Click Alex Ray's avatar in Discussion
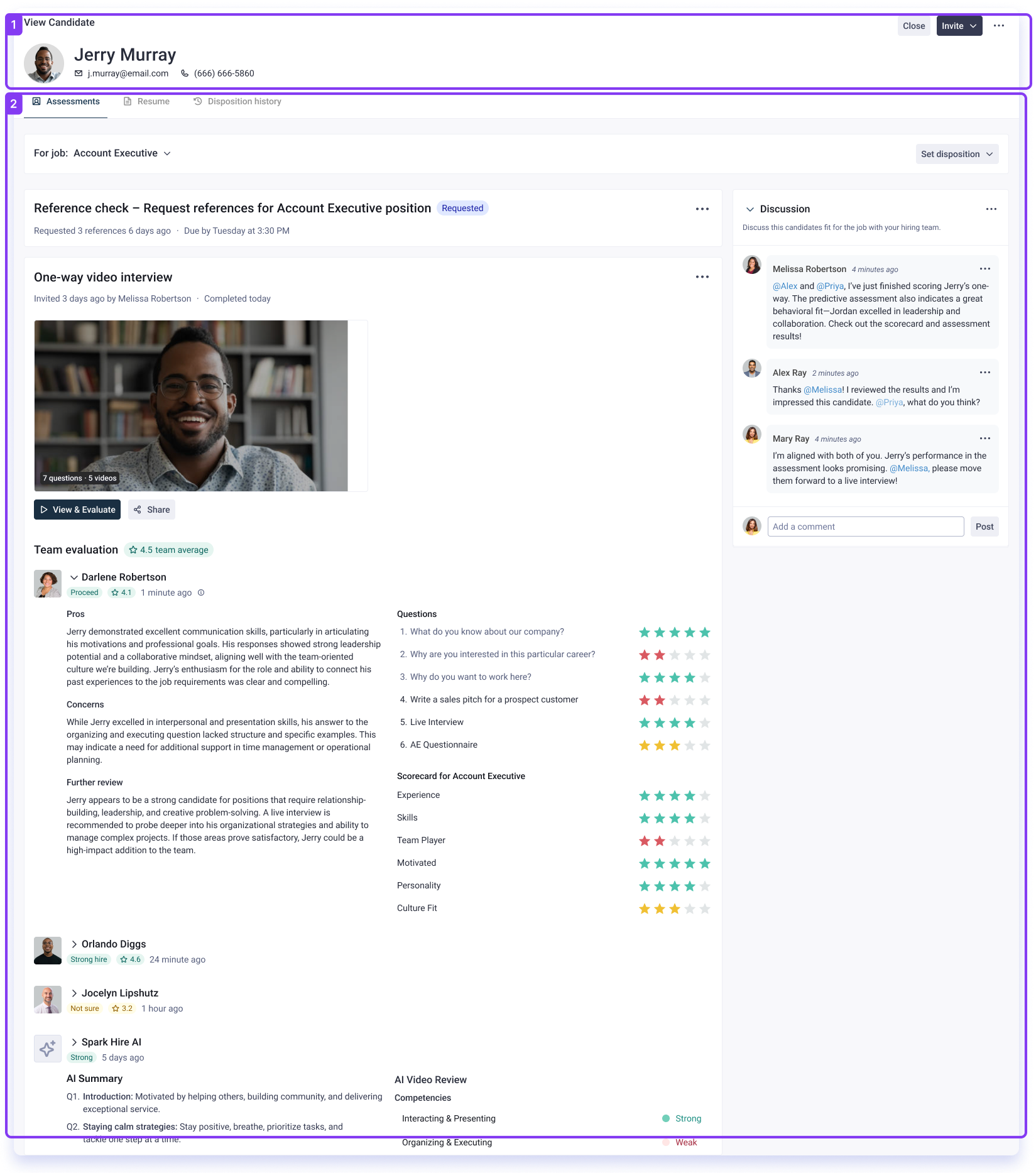This screenshot has width=1036, height=1173. tap(752, 369)
